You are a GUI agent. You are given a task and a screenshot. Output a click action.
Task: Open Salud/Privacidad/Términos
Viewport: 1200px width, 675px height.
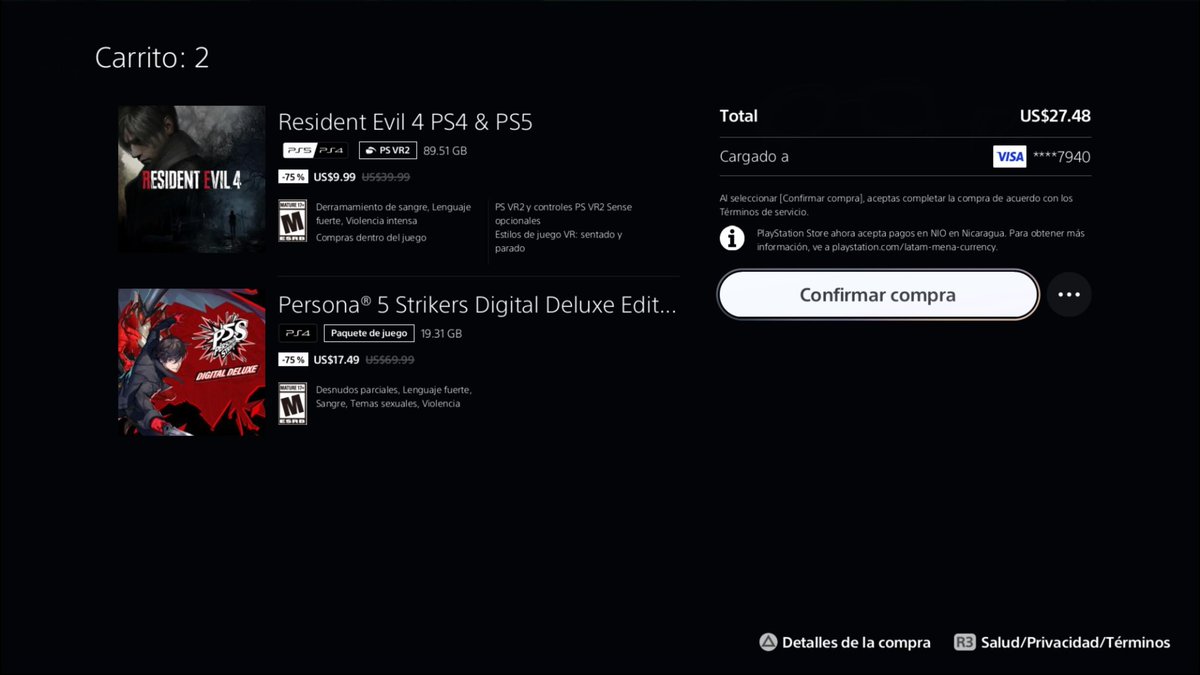1075,643
